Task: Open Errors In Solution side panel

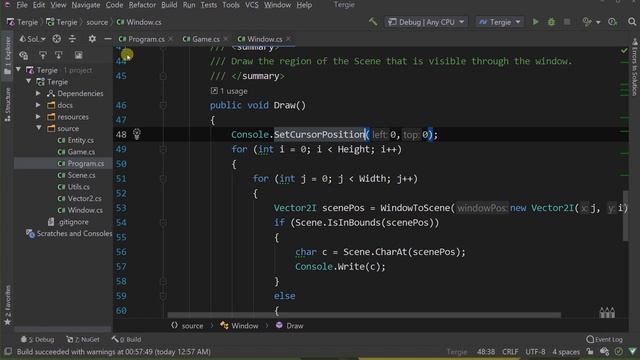Action: click(634, 67)
